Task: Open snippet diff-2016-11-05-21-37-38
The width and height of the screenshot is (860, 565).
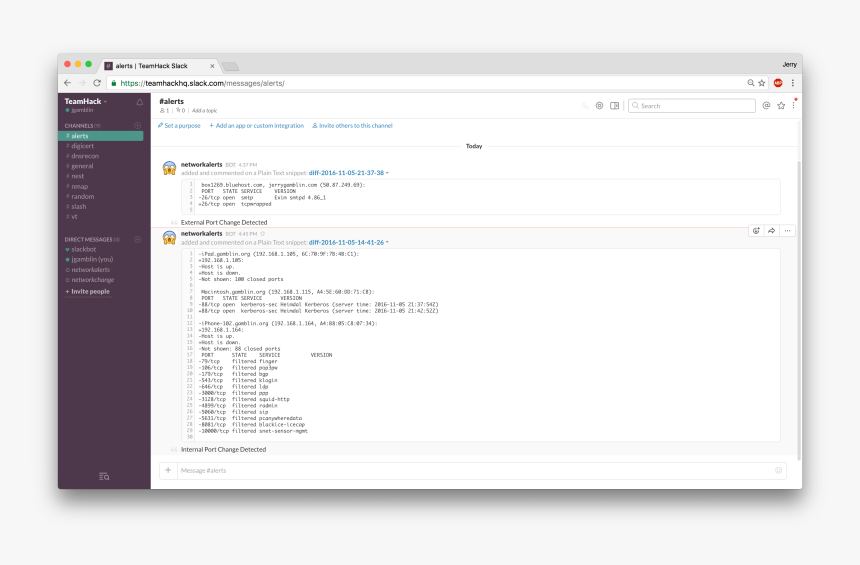Action: pyautogui.click(x=346, y=173)
